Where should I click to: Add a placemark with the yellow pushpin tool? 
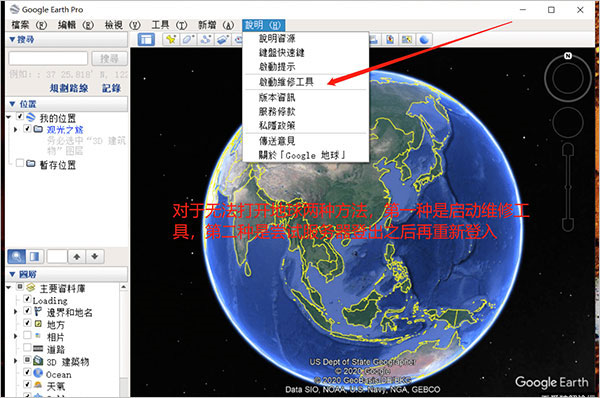[171, 39]
